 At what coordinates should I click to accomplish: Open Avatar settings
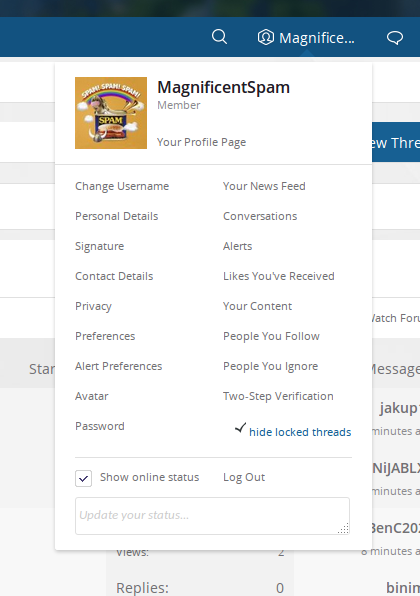click(92, 396)
